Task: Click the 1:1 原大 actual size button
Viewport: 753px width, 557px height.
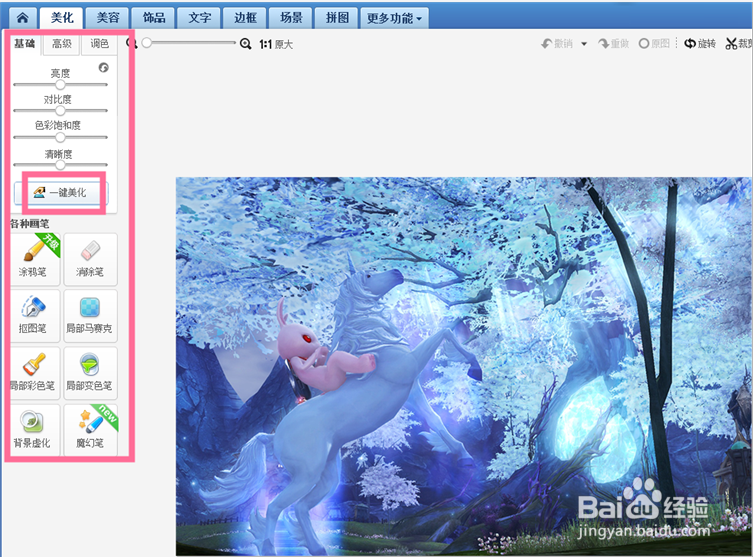Action: [276, 45]
